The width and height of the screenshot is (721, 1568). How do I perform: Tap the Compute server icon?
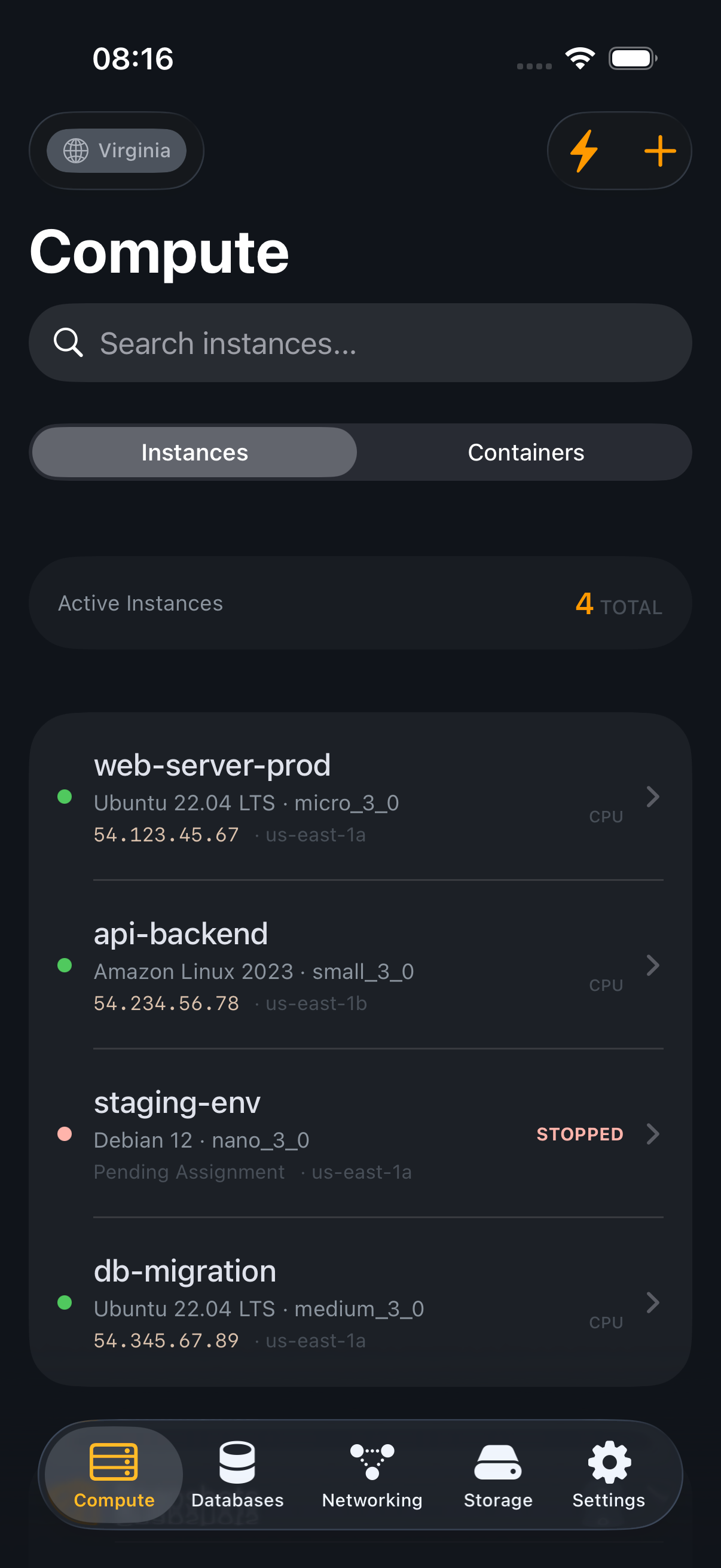click(x=114, y=1462)
